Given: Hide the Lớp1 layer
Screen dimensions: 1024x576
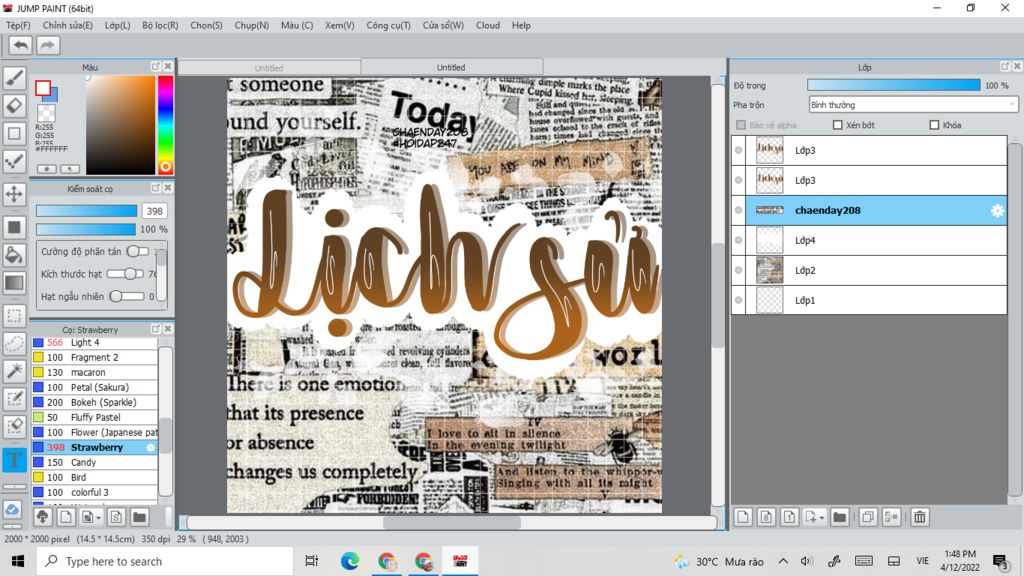Looking at the screenshot, I should tap(739, 300).
